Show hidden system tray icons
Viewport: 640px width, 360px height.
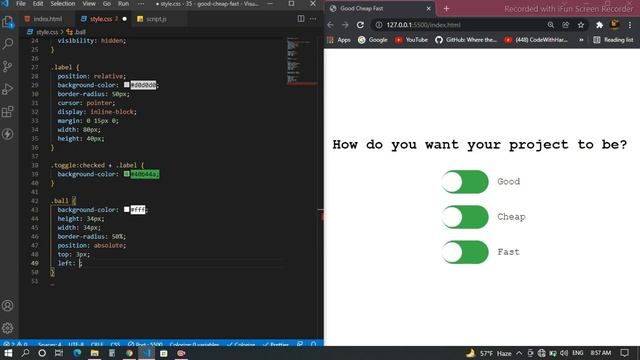click(519, 353)
